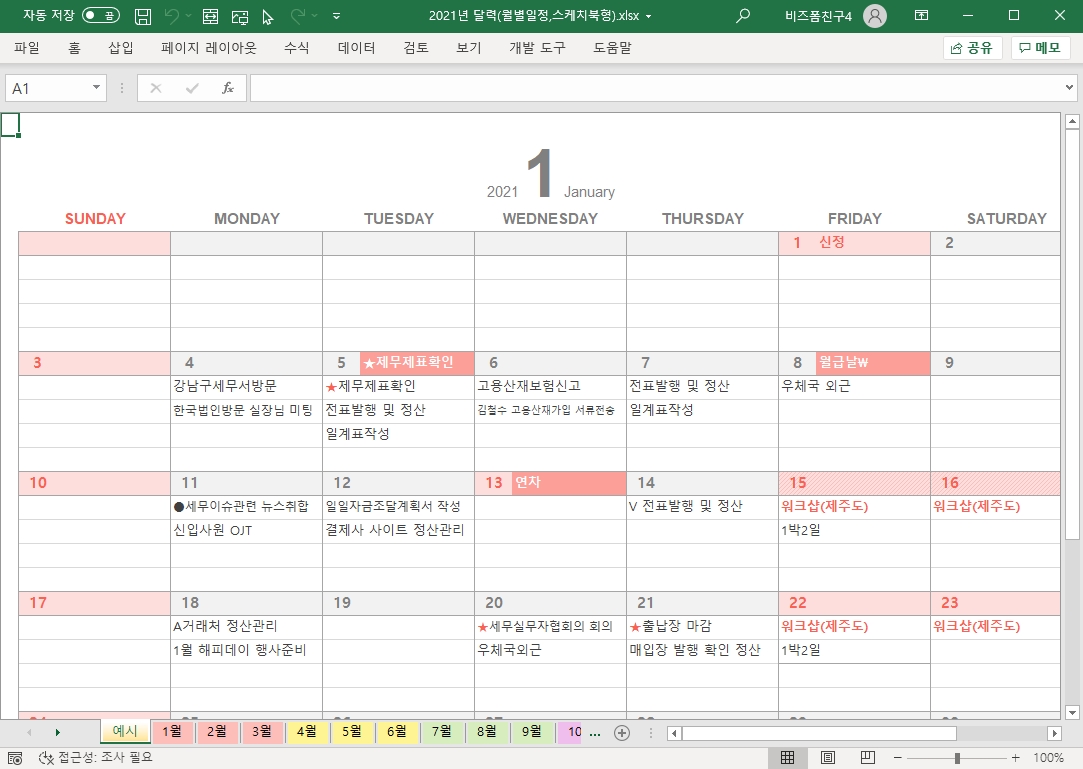Click the horizontal scrollbar right arrow

[x=1054, y=733]
